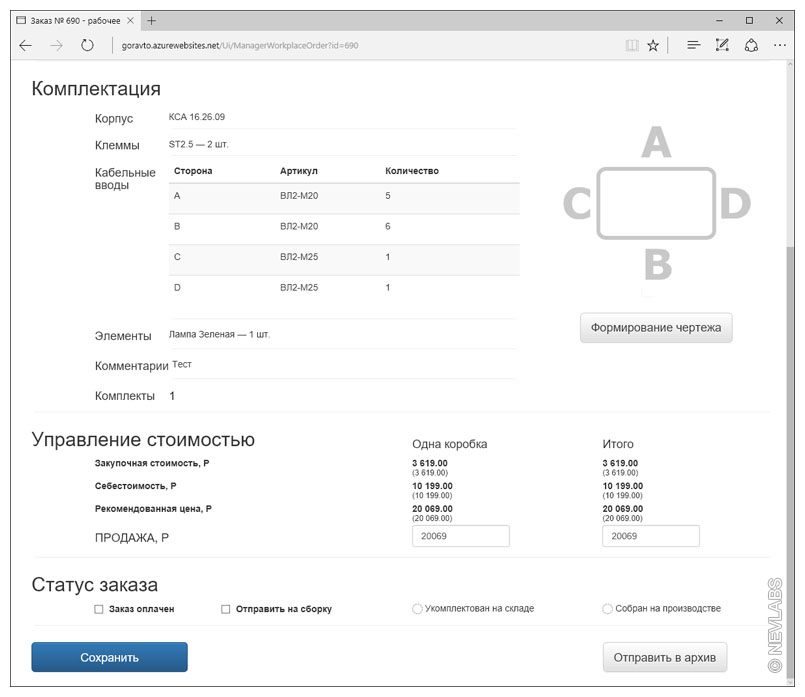The image size is (805, 697).
Task: Switch to the Заказ № 690 tab
Action: coord(72,20)
